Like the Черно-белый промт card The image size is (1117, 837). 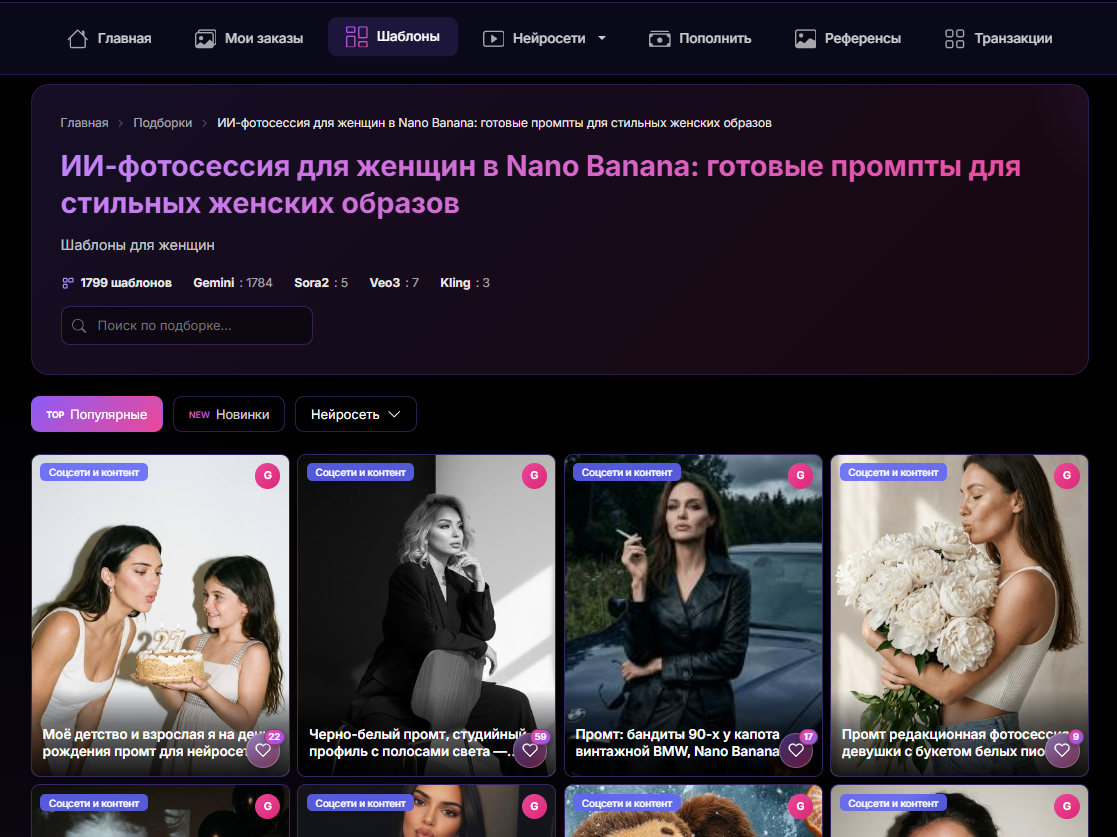[530, 750]
